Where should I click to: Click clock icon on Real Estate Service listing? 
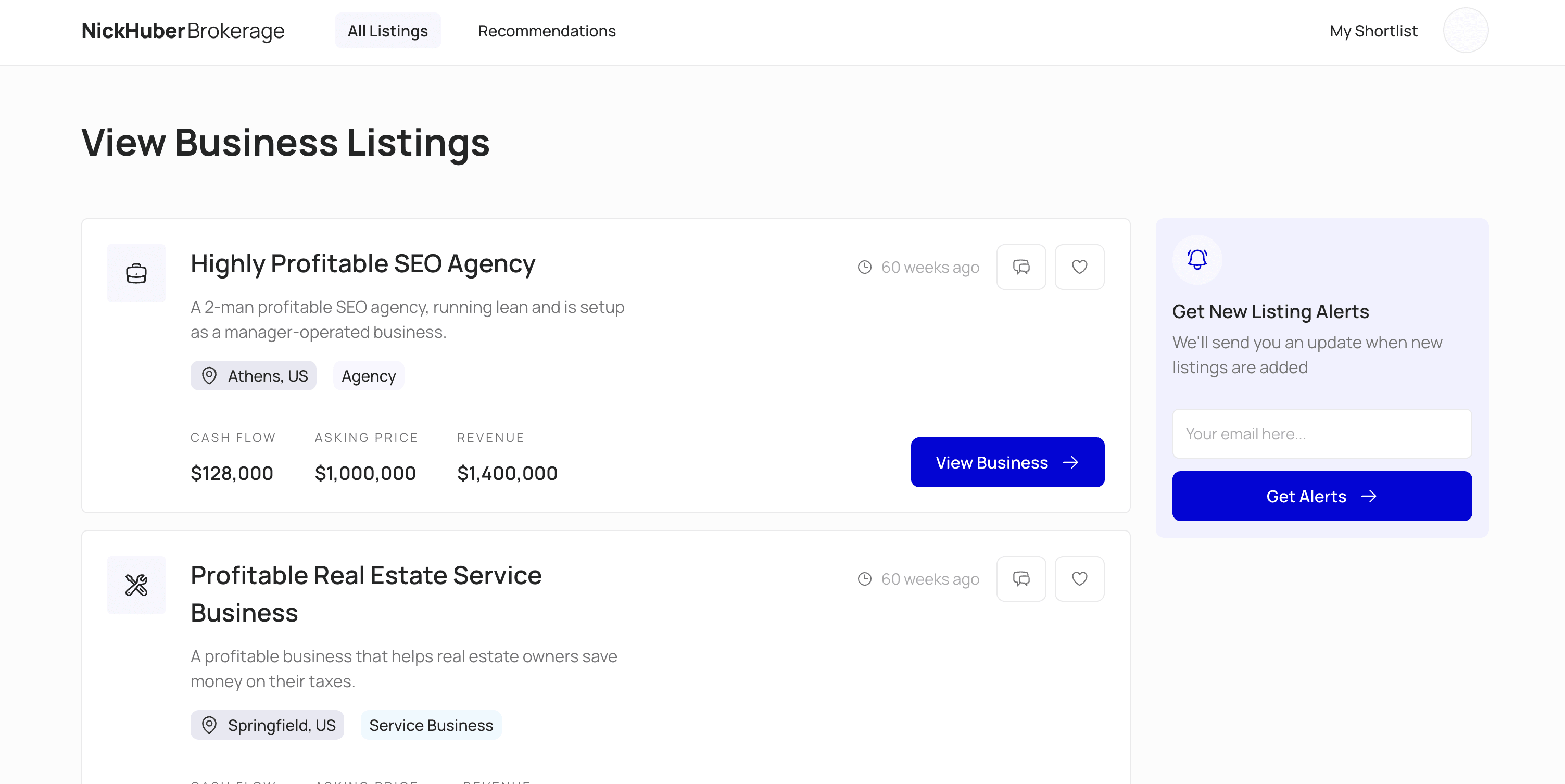pos(865,579)
